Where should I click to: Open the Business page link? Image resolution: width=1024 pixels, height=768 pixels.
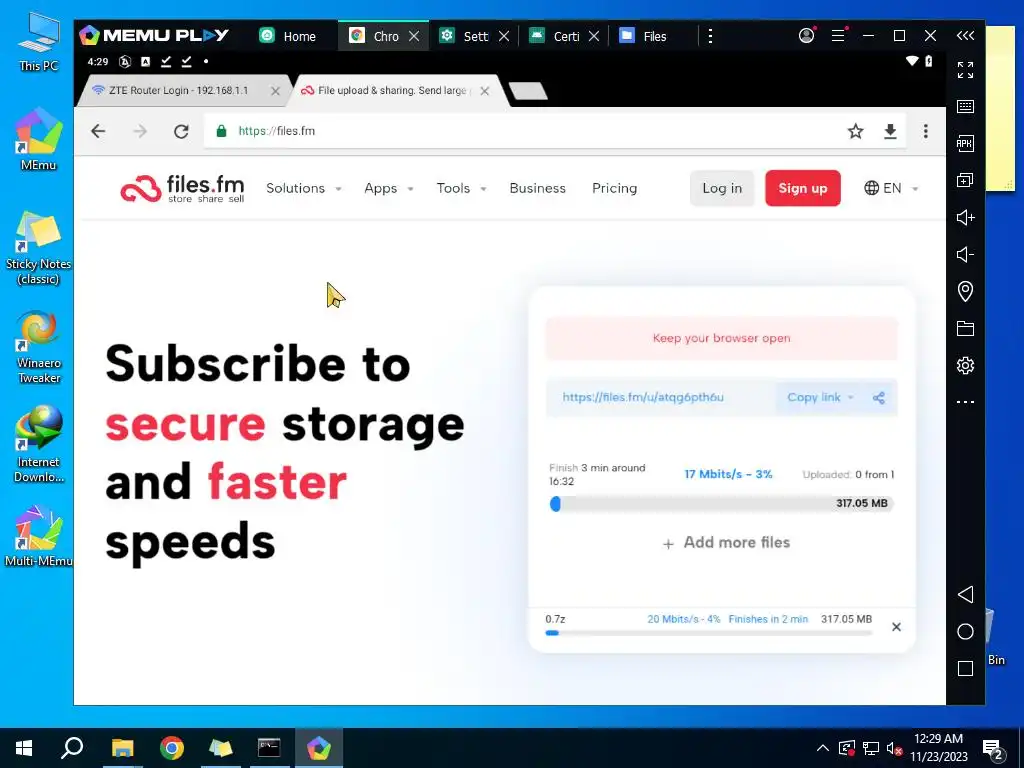tap(537, 188)
